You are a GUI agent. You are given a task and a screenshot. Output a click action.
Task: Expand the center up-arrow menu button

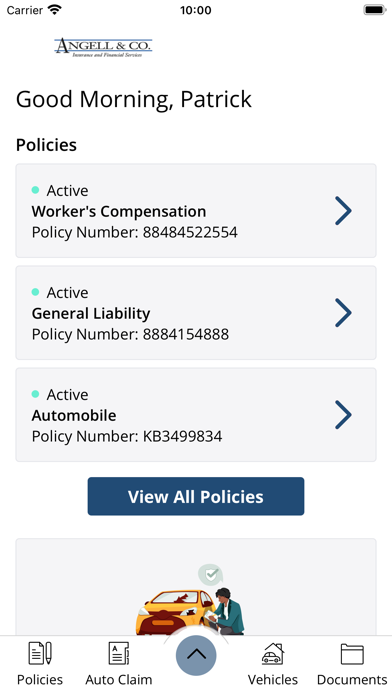click(x=196, y=655)
